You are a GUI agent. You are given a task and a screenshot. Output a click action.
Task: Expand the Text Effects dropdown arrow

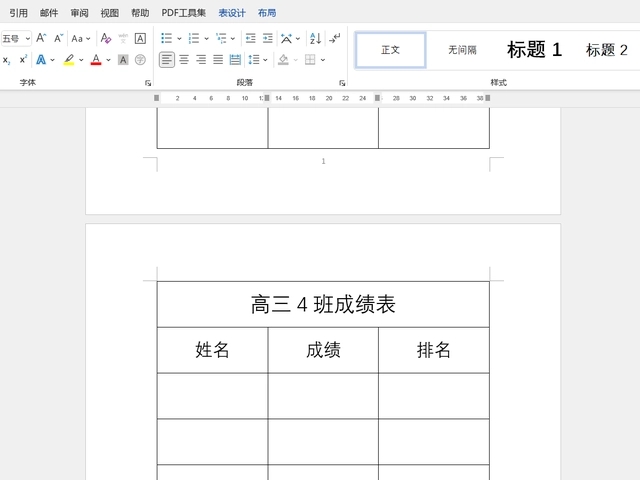52,60
